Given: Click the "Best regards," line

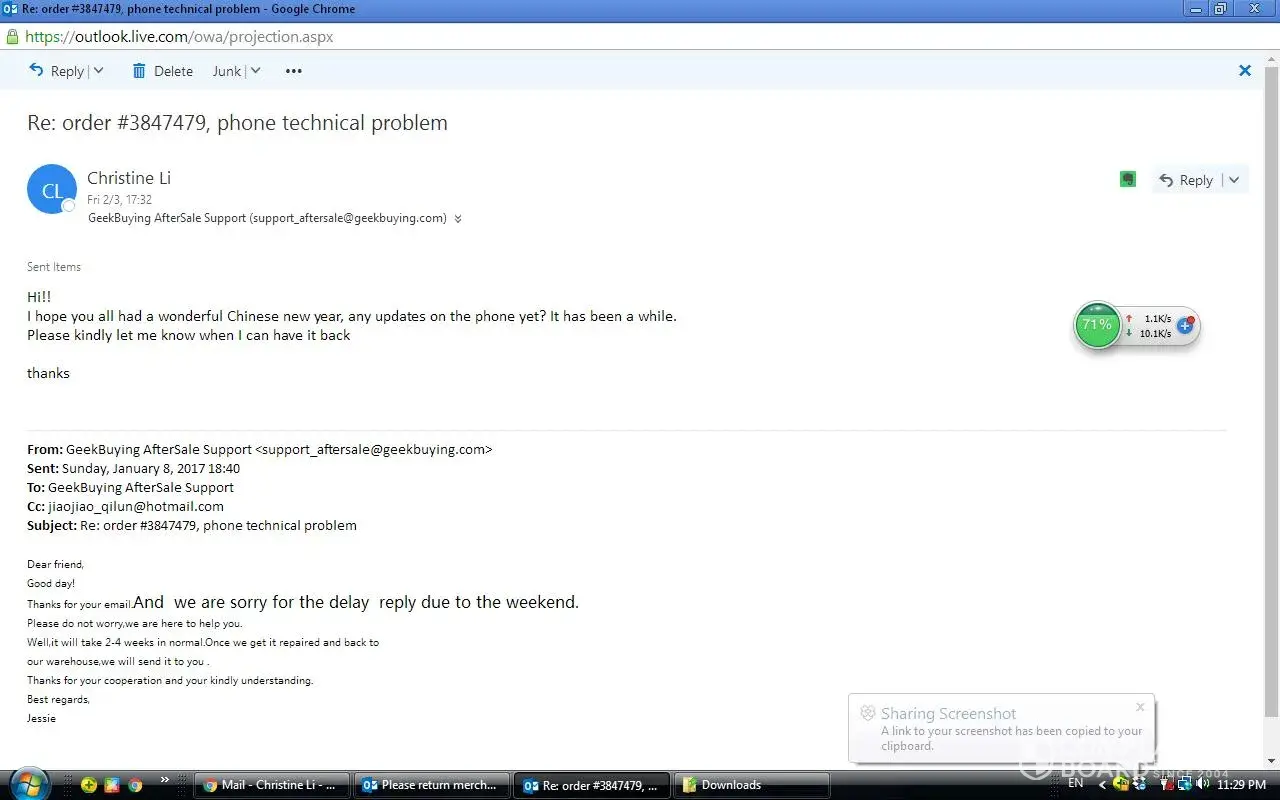Looking at the screenshot, I should [x=58, y=700].
